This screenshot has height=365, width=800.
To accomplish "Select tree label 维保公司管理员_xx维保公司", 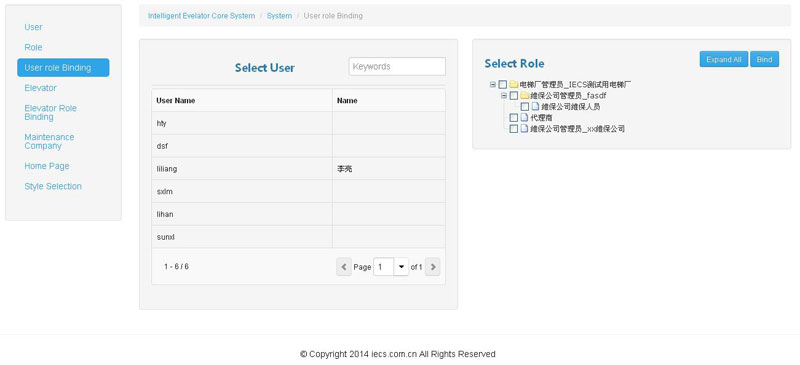I will point(578,129).
